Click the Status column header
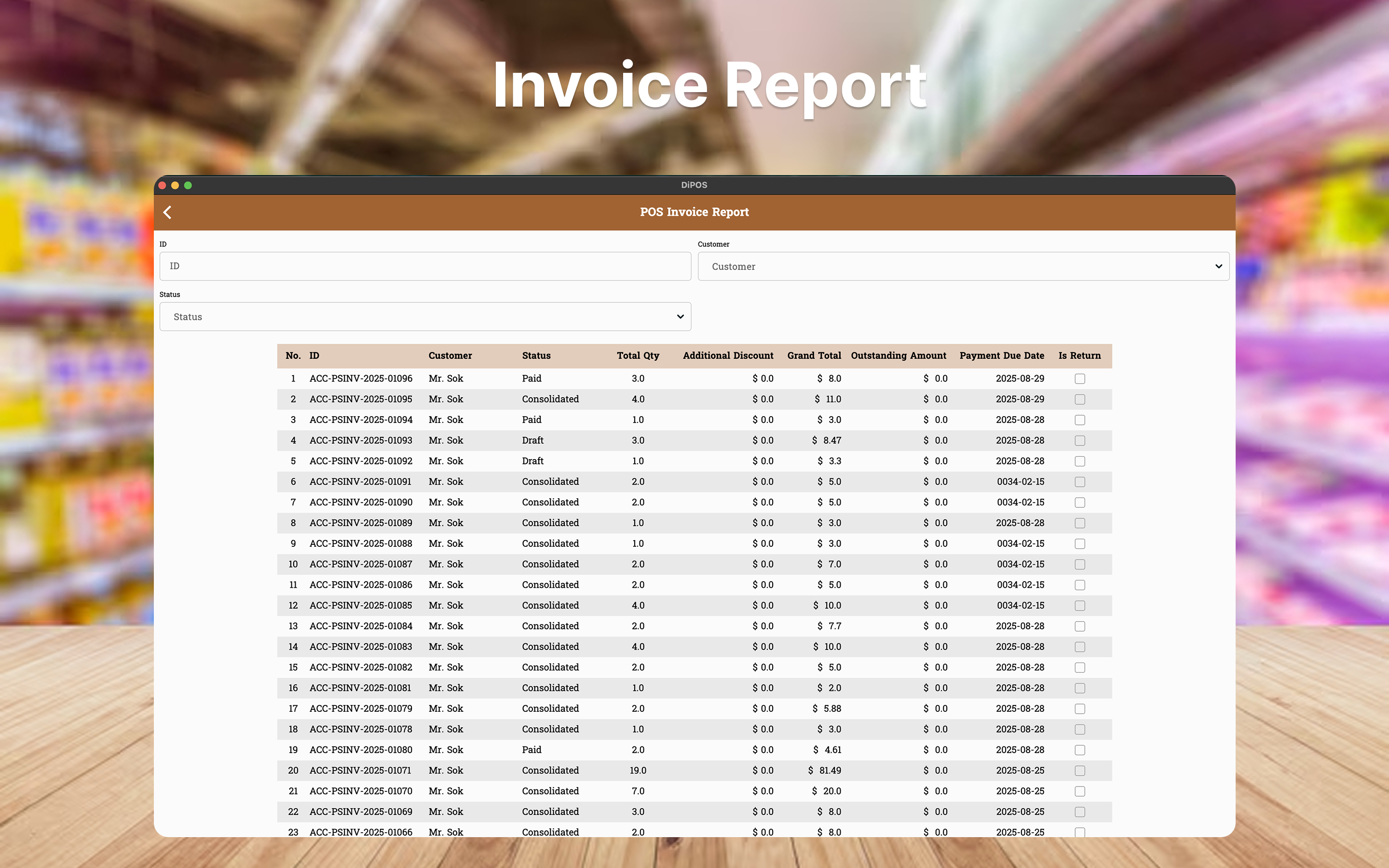The width and height of the screenshot is (1389, 868). [x=536, y=356]
